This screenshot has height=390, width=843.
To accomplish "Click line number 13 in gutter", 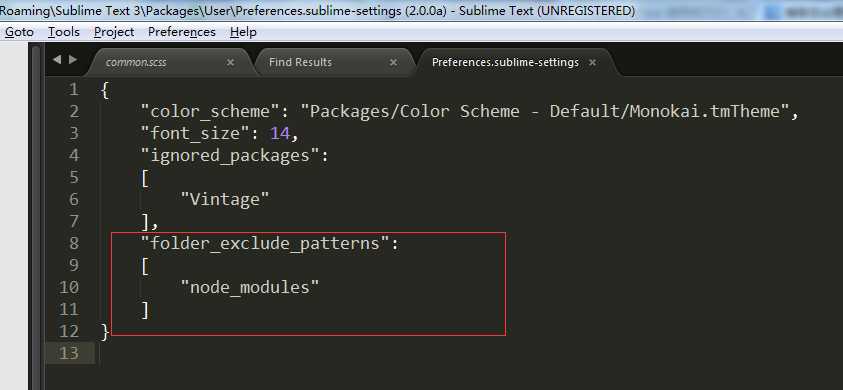I will [69, 353].
